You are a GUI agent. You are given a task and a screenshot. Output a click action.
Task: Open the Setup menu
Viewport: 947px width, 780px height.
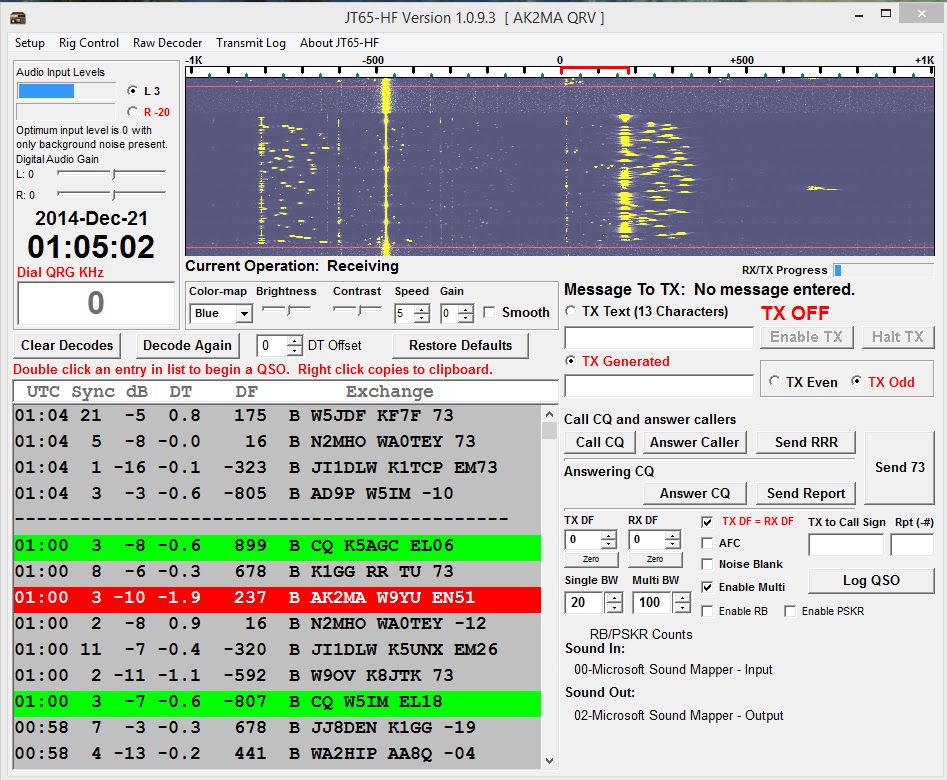click(x=30, y=43)
